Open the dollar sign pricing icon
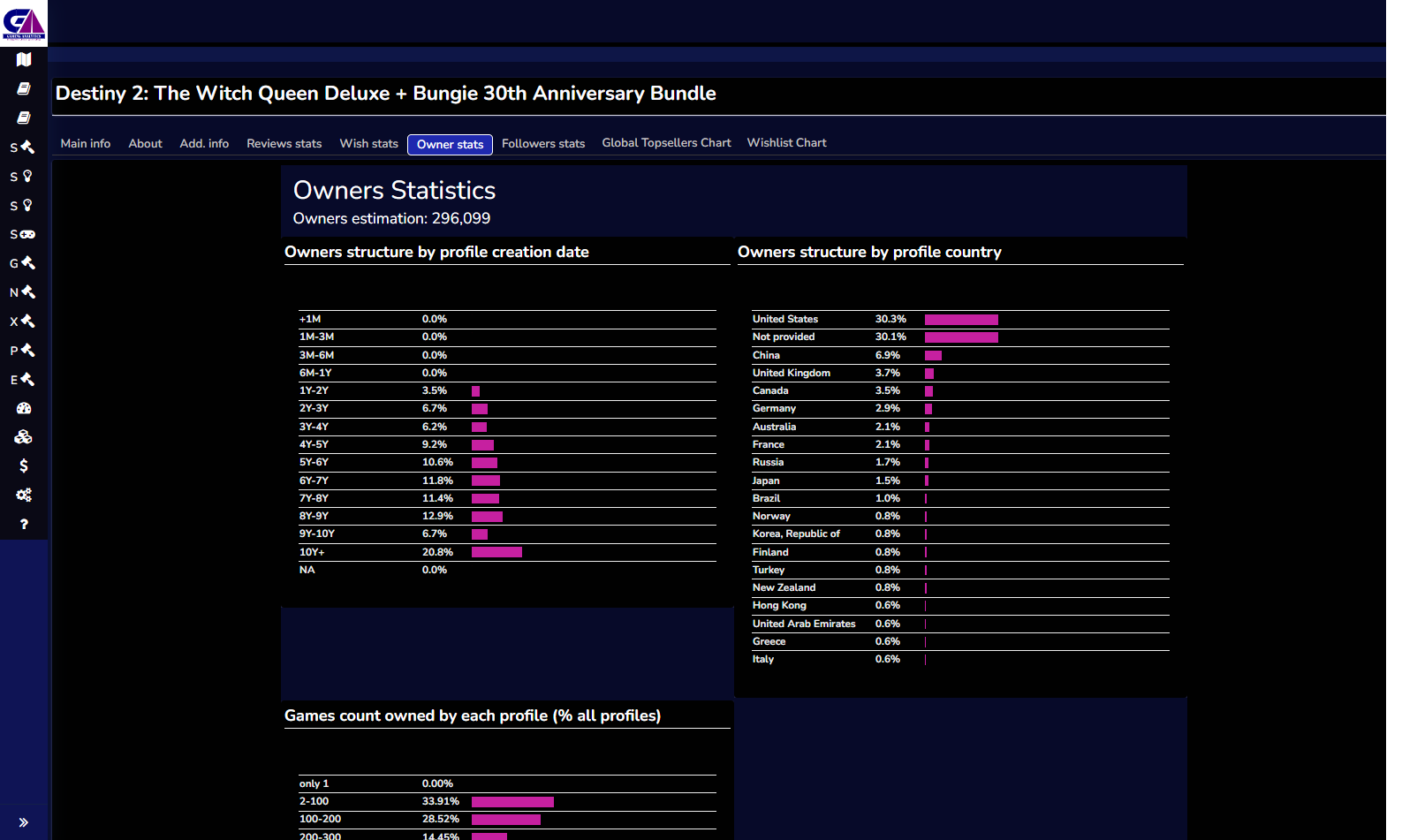Image resolution: width=1417 pixels, height=840 pixels. coord(24,466)
